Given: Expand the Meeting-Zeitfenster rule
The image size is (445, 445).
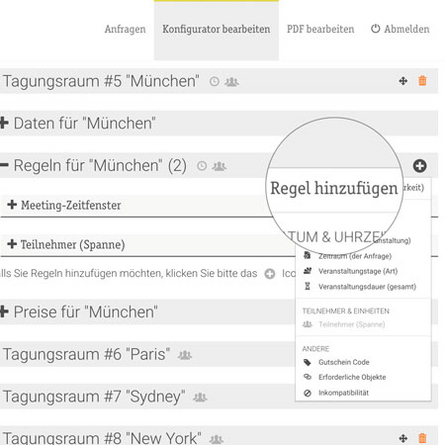Looking at the screenshot, I should tap(12, 204).
